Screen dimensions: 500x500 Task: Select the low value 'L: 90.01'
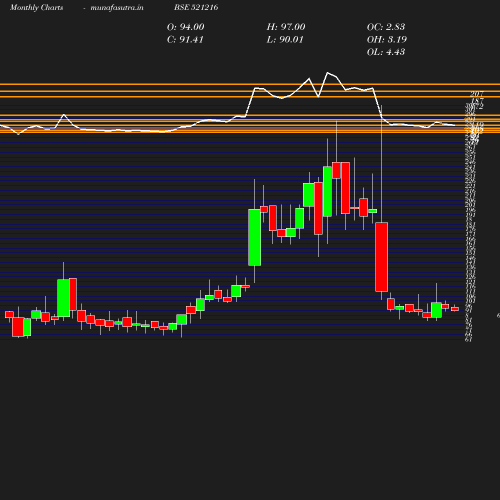[285, 39]
